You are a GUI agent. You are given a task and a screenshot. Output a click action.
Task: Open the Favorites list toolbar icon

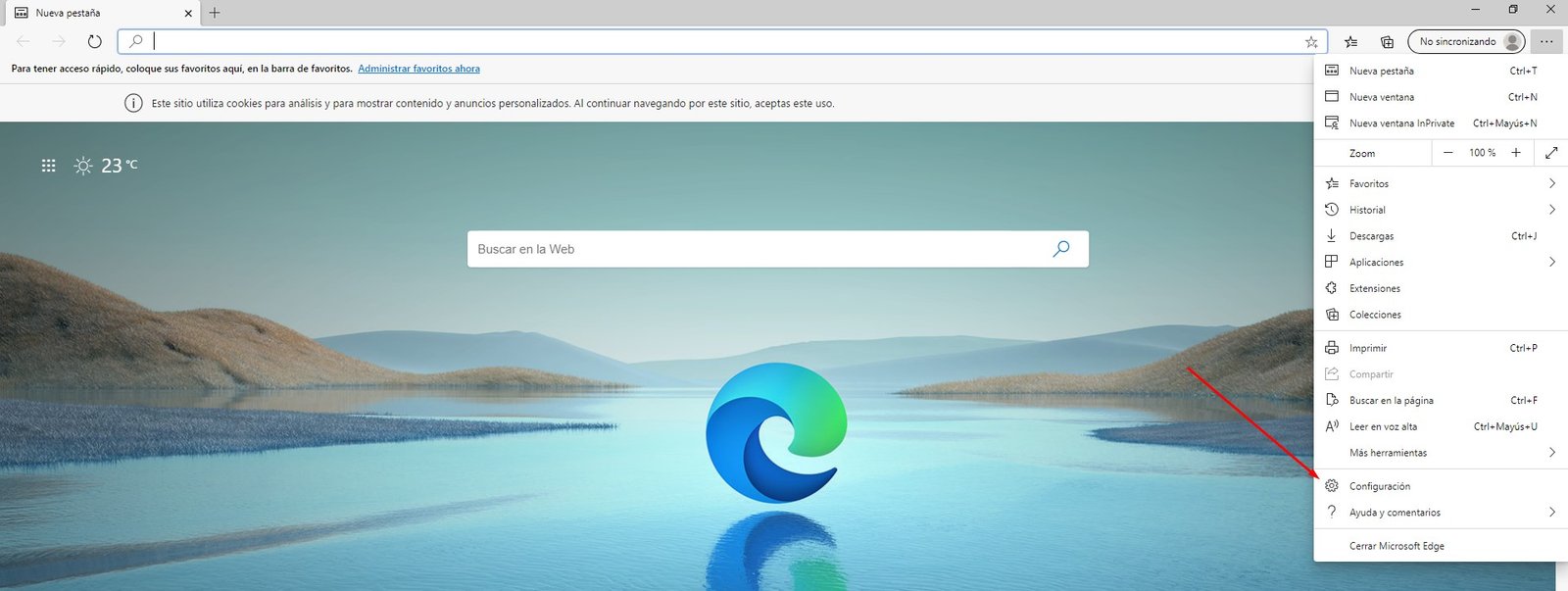coord(1351,42)
